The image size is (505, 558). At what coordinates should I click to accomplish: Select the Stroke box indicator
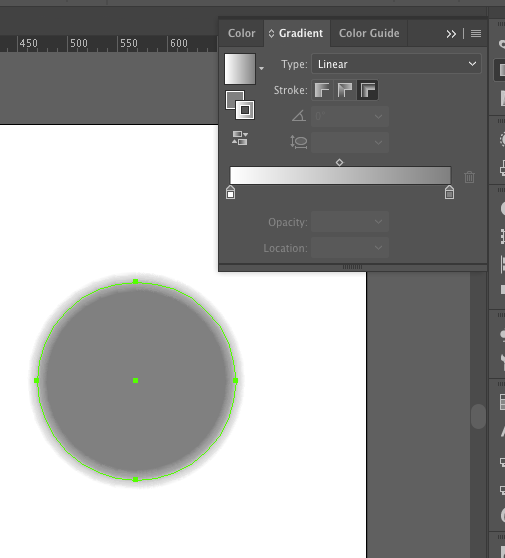pyautogui.click(x=245, y=110)
